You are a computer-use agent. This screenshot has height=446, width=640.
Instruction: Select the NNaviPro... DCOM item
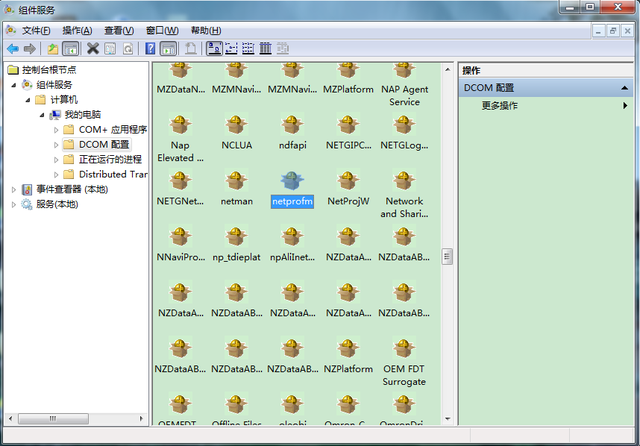click(x=180, y=246)
